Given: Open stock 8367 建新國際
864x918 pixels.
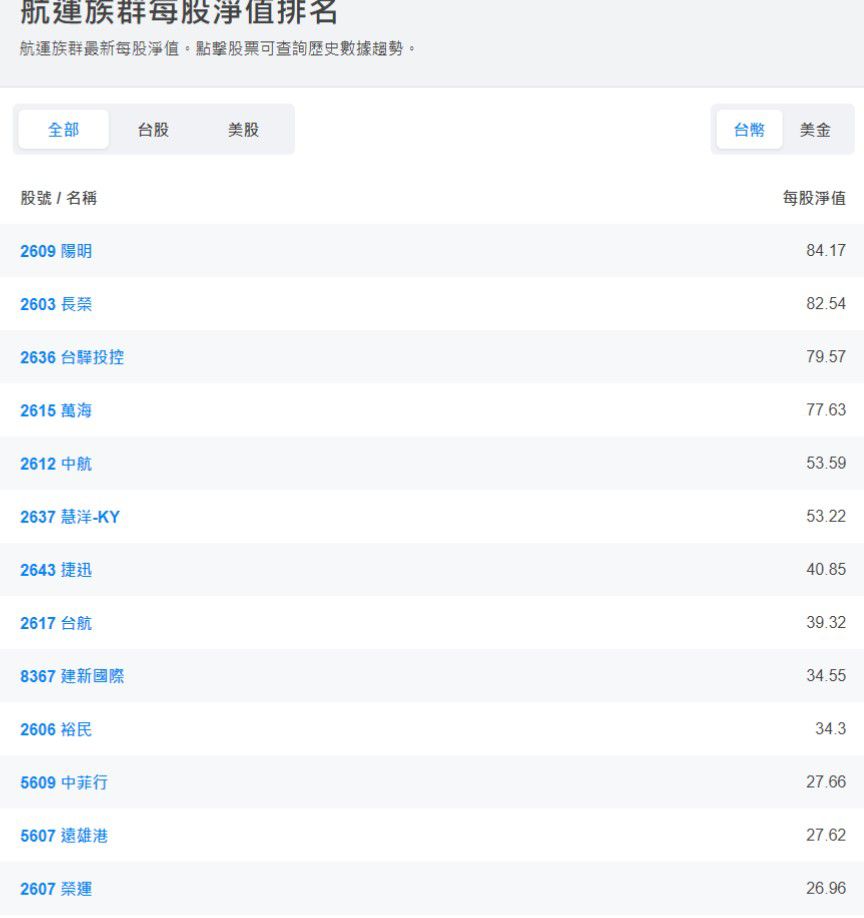Looking at the screenshot, I should point(72,677).
